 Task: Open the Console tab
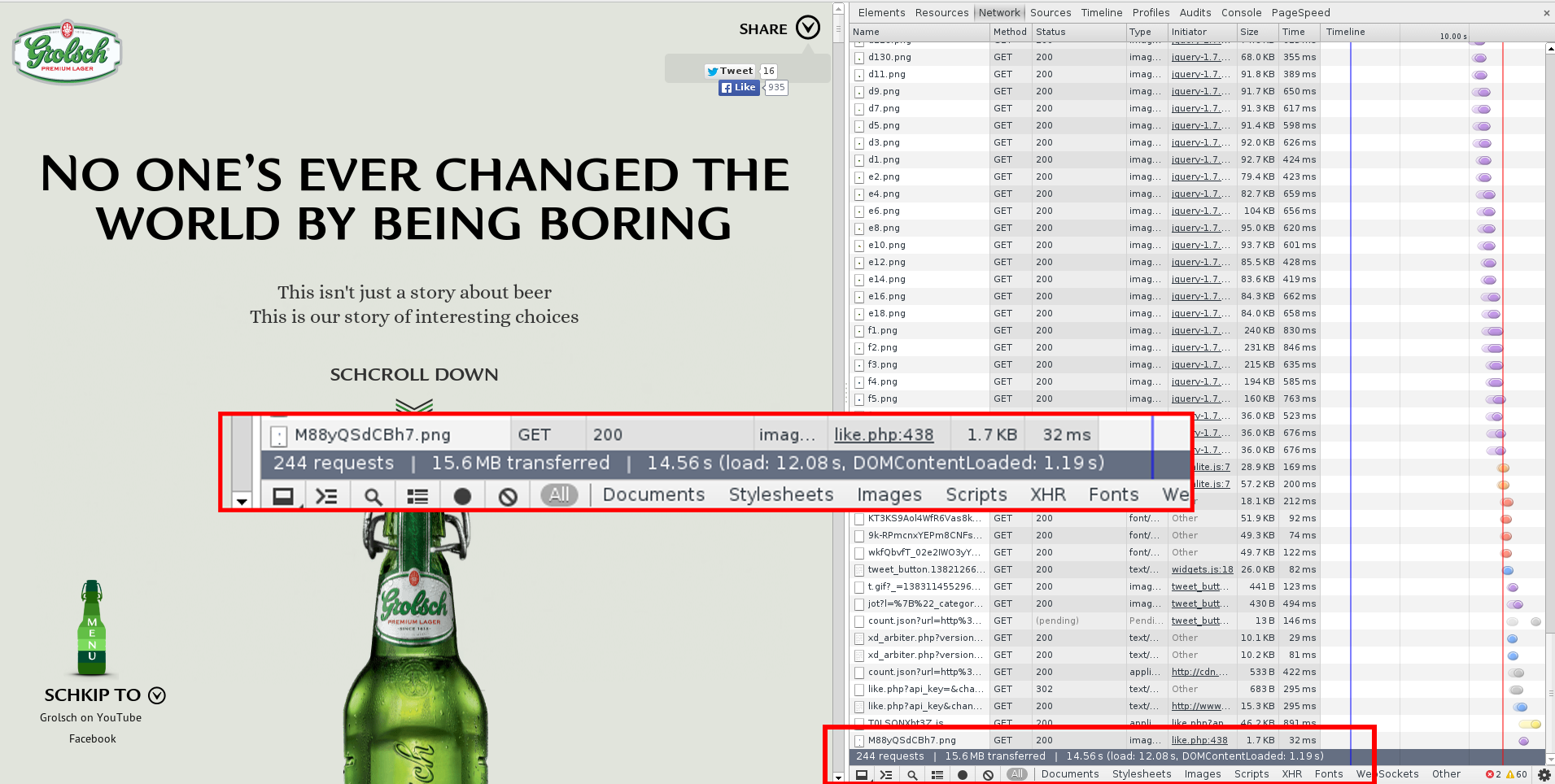coord(1241,13)
